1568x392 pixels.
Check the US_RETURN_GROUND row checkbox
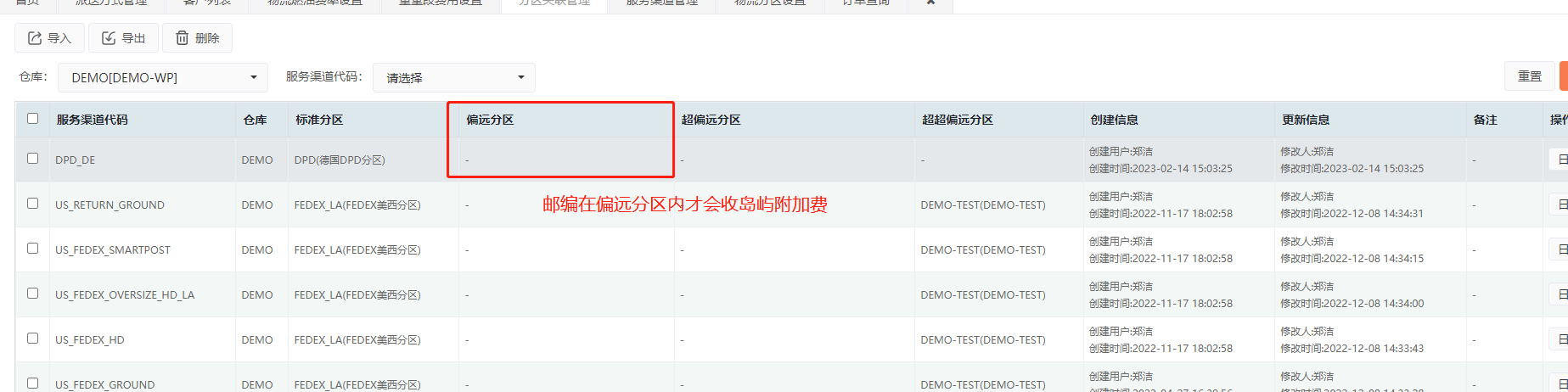(33, 204)
